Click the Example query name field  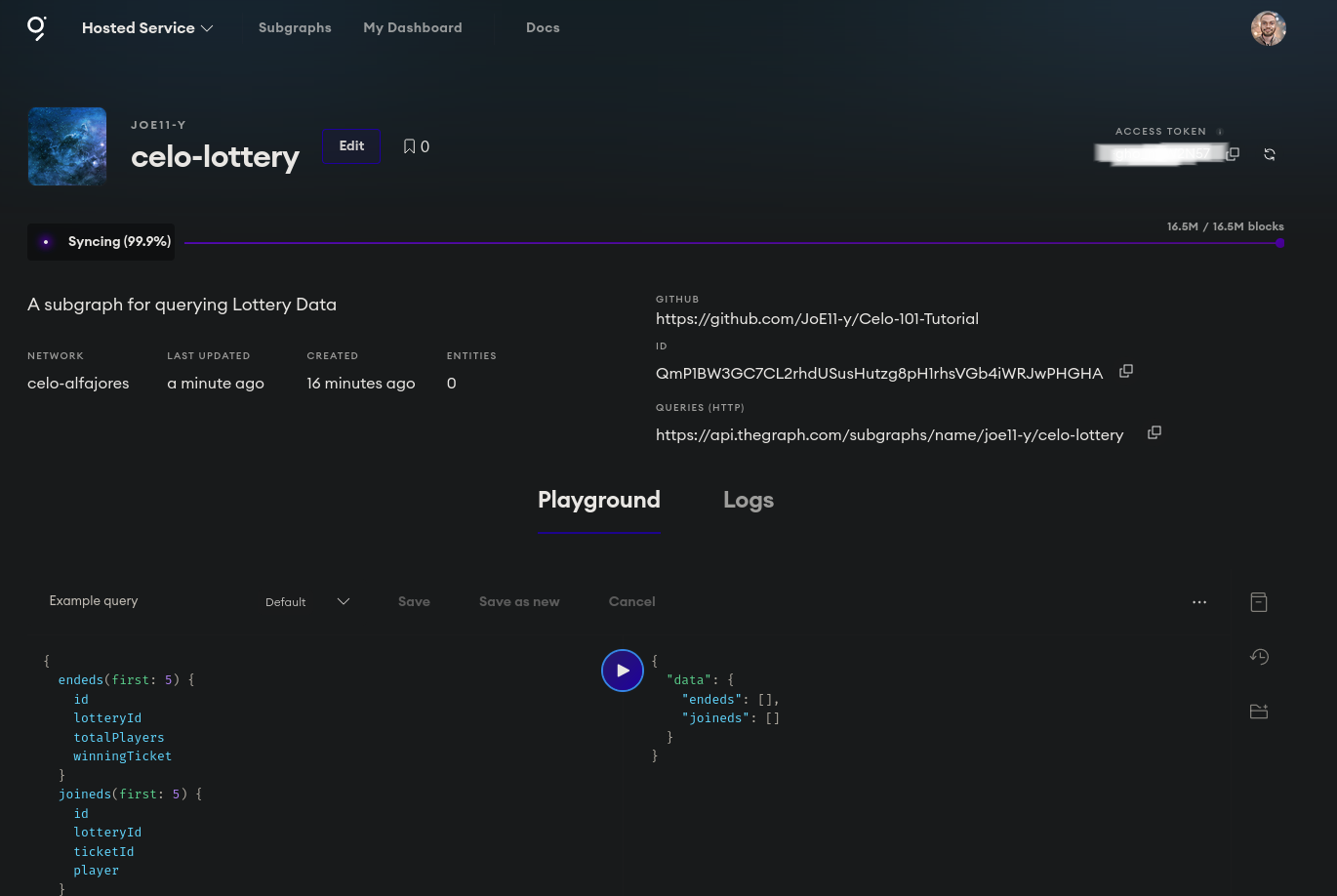[94, 601]
